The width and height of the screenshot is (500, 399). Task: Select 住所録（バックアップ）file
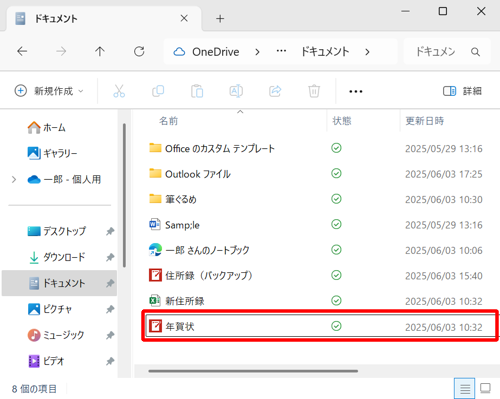[x=209, y=276]
